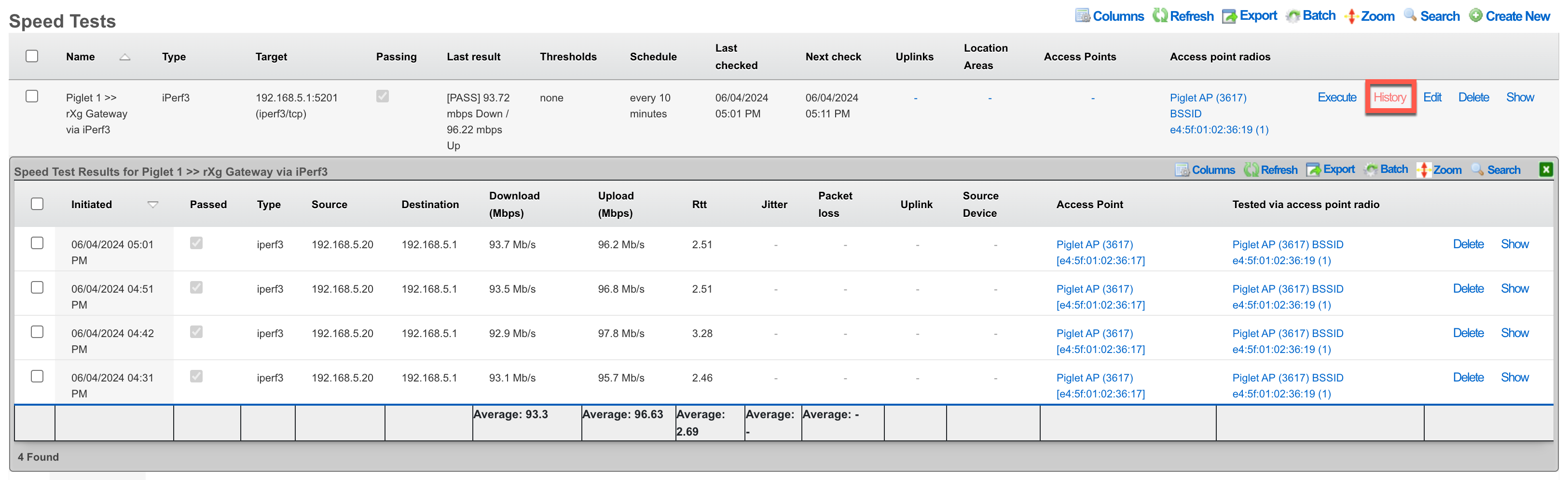The height and width of the screenshot is (480, 1568).
Task: Open Batch actions from the top toolbar
Action: pos(1293,16)
